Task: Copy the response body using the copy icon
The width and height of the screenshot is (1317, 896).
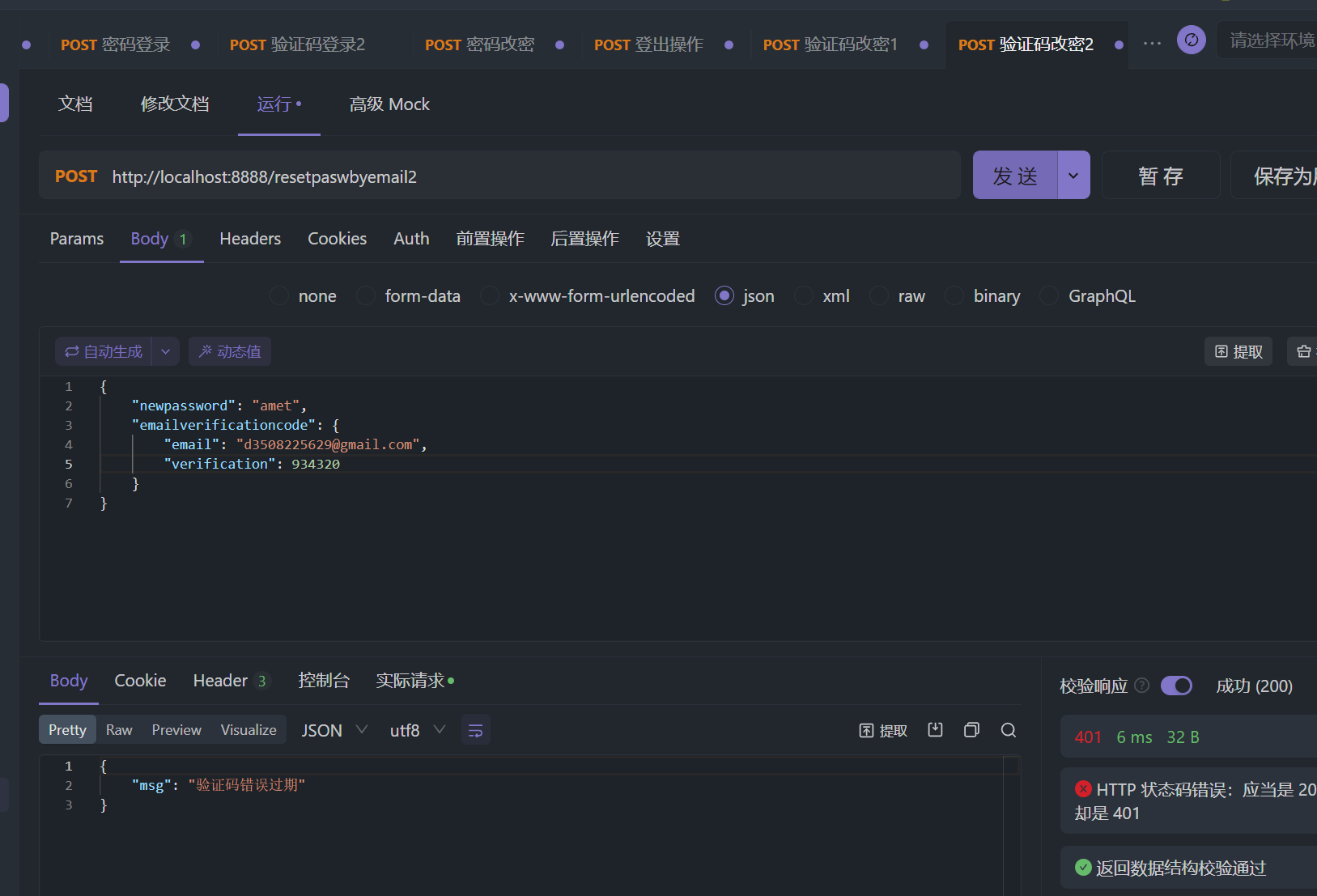Action: (971, 730)
